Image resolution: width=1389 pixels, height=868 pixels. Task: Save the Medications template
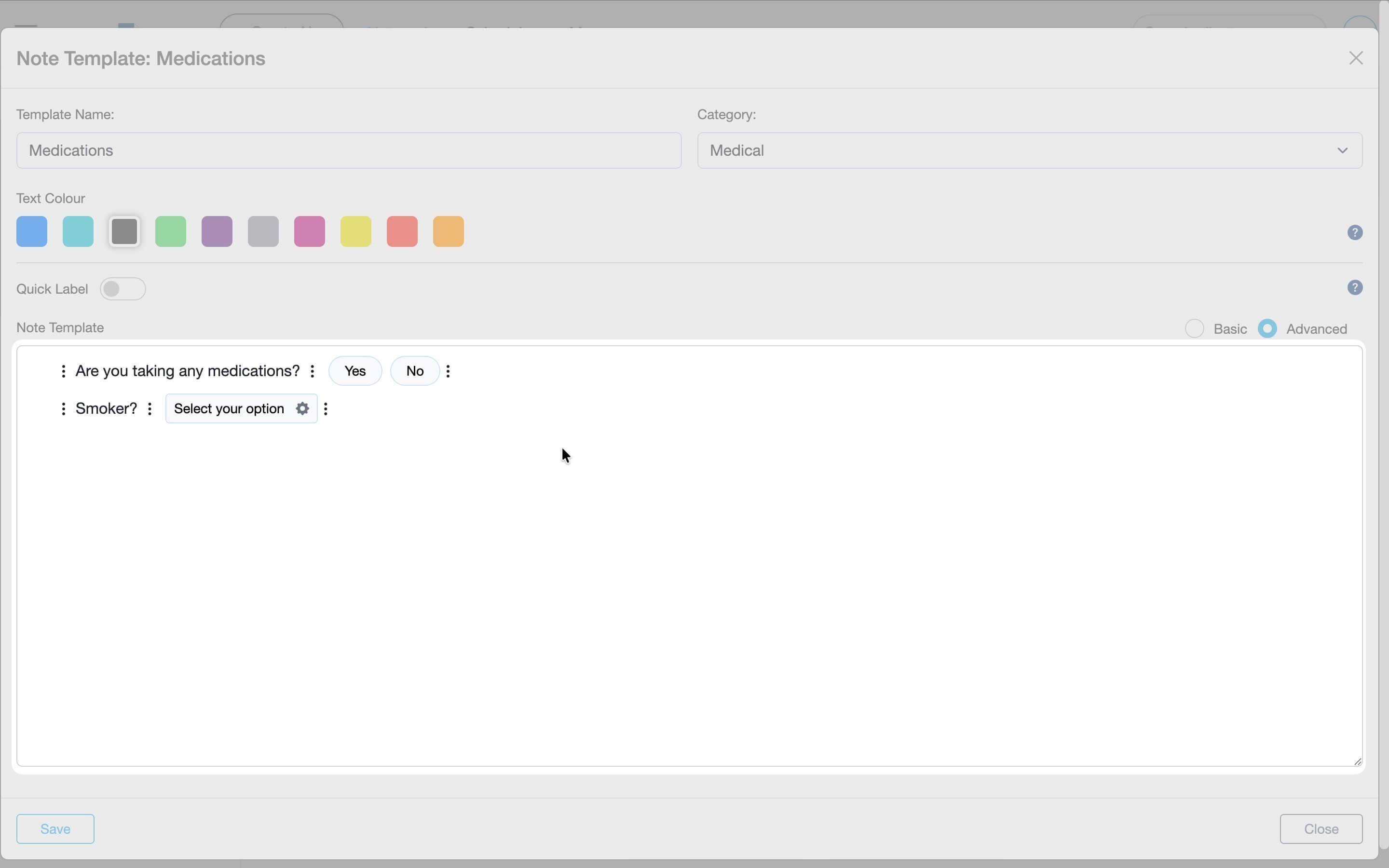tap(54, 828)
